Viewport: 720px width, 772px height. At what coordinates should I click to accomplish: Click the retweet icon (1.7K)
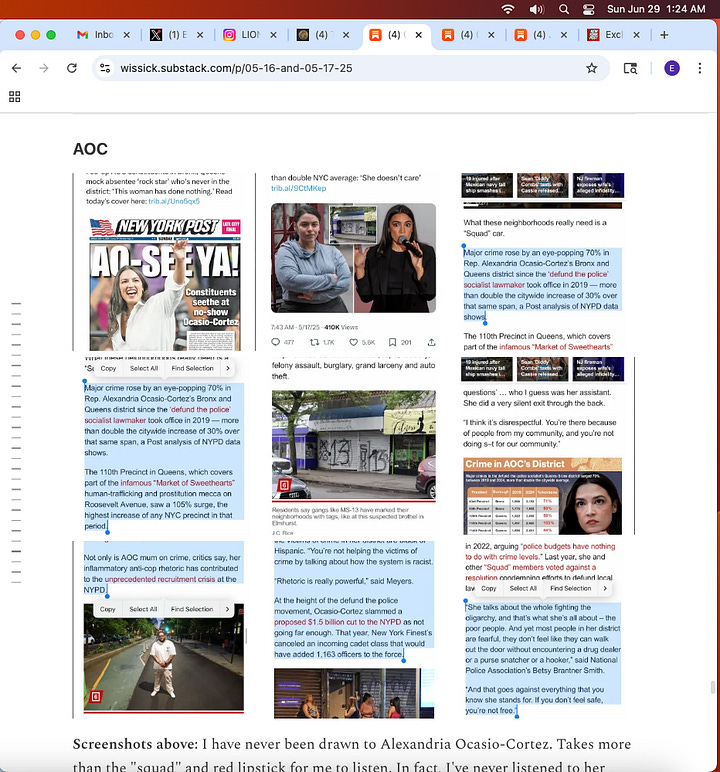pyautogui.click(x=314, y=342)
